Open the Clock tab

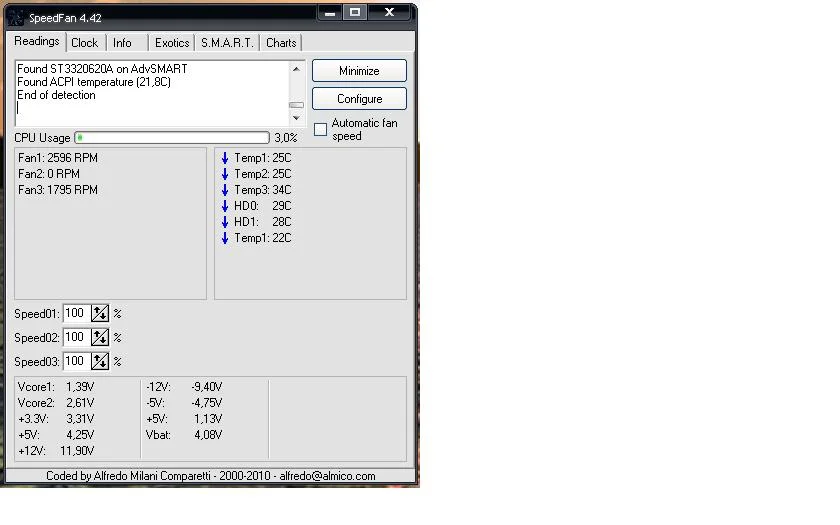[x=85, y=43]
